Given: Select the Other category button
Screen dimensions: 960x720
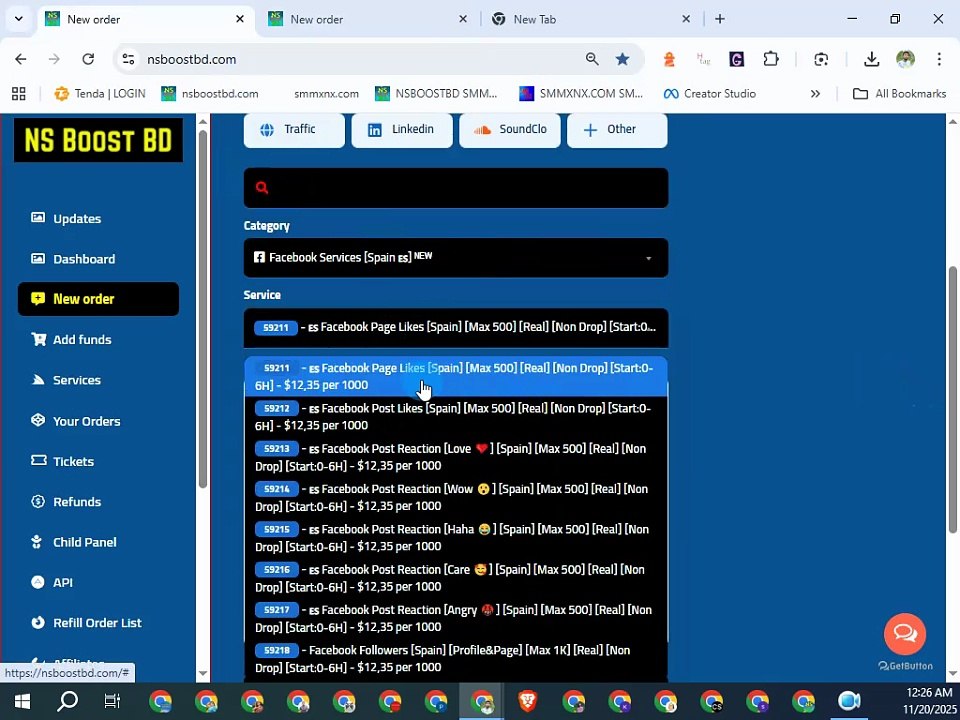Looking at the screenshot, I should point(617,129).
